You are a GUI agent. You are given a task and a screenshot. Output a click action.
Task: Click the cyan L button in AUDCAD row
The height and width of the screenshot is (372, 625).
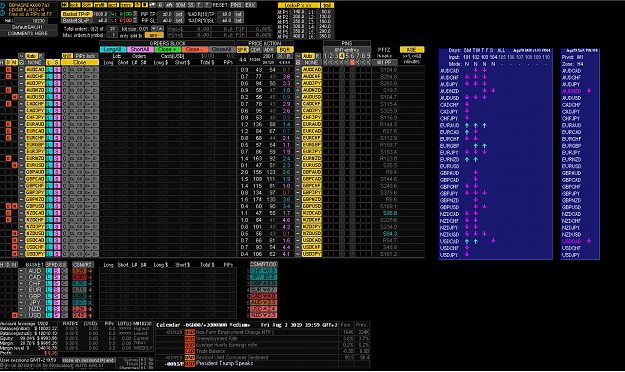[x=49, y=69]
